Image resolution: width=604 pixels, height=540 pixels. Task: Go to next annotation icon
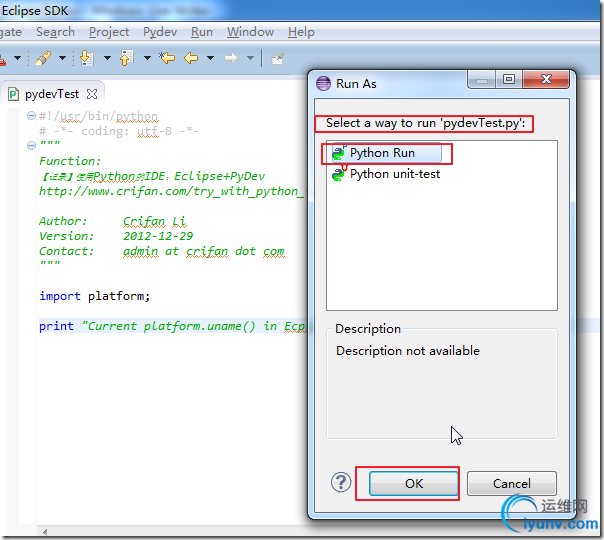point(87,58)
